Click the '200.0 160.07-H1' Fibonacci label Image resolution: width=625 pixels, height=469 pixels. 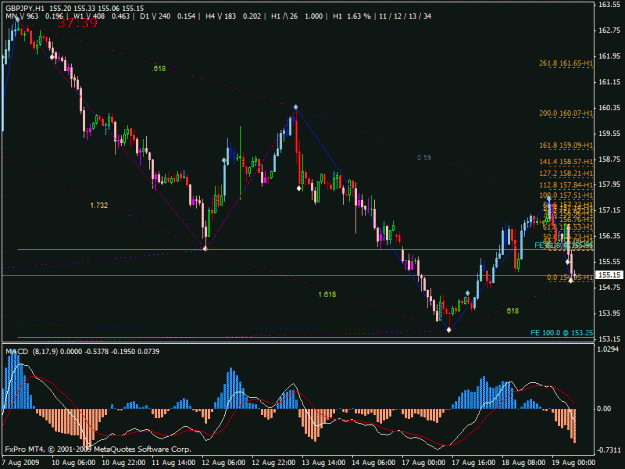(x=566, y=113)
